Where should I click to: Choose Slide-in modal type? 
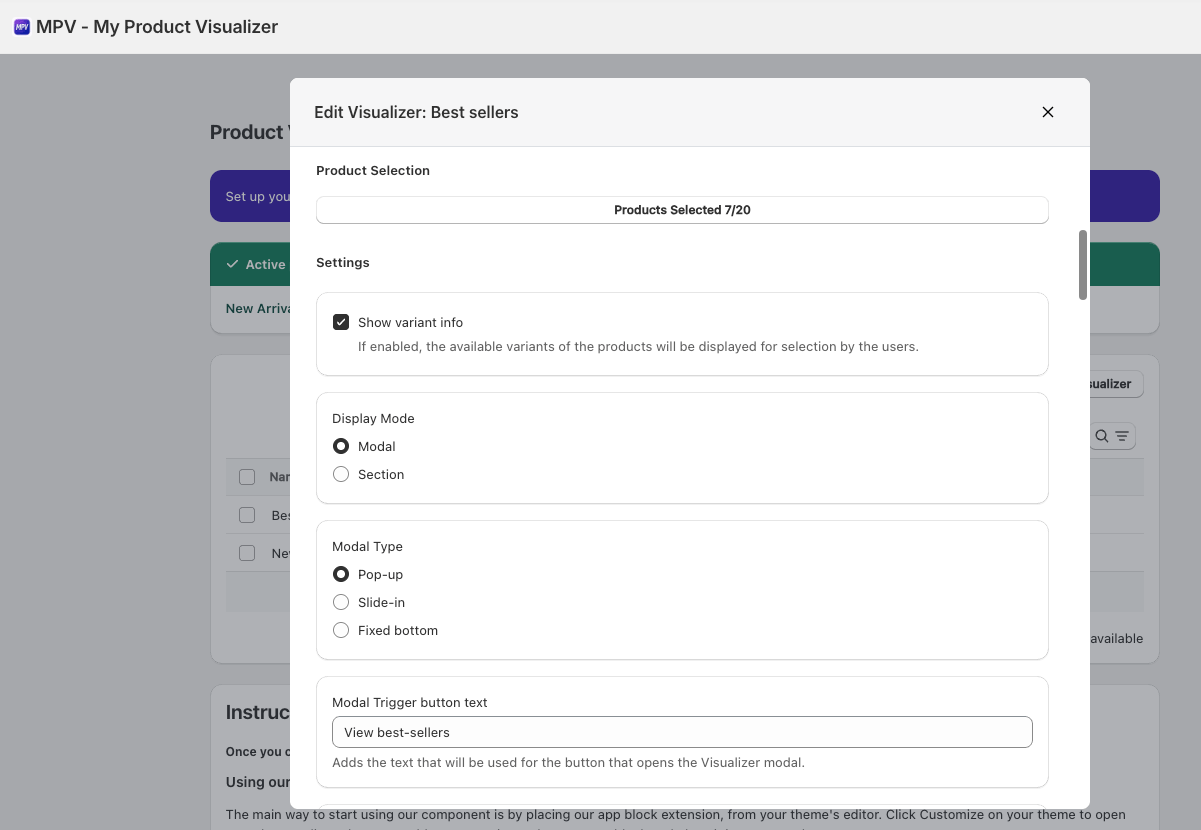[x=341, y=602]
